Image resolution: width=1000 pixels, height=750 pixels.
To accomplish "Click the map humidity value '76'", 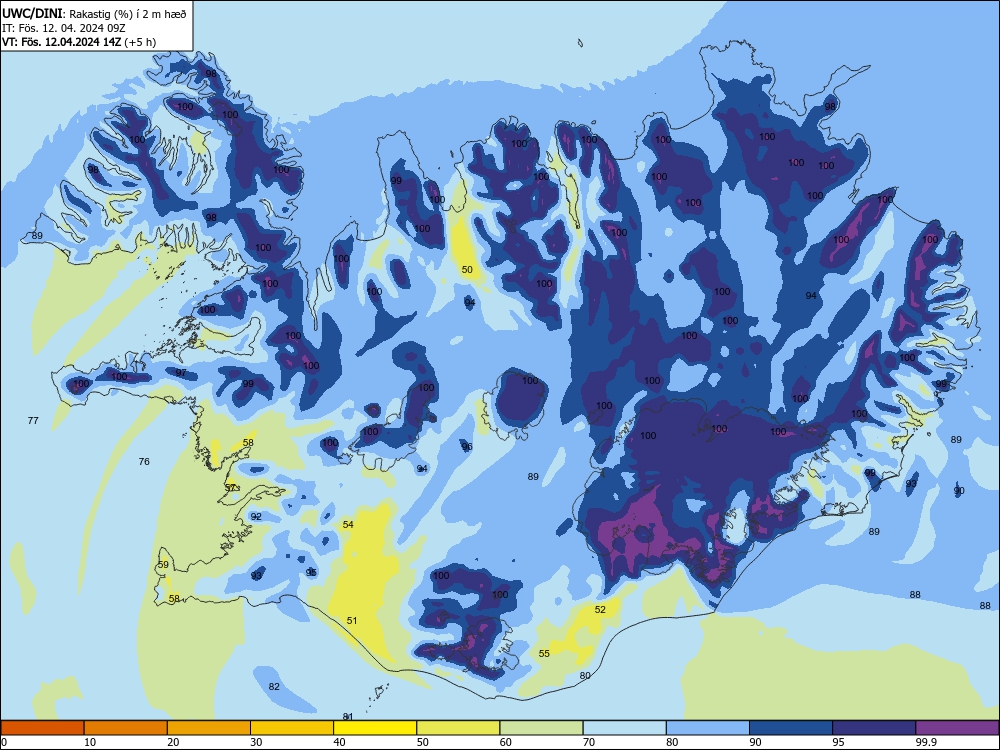I will (144, 461).
